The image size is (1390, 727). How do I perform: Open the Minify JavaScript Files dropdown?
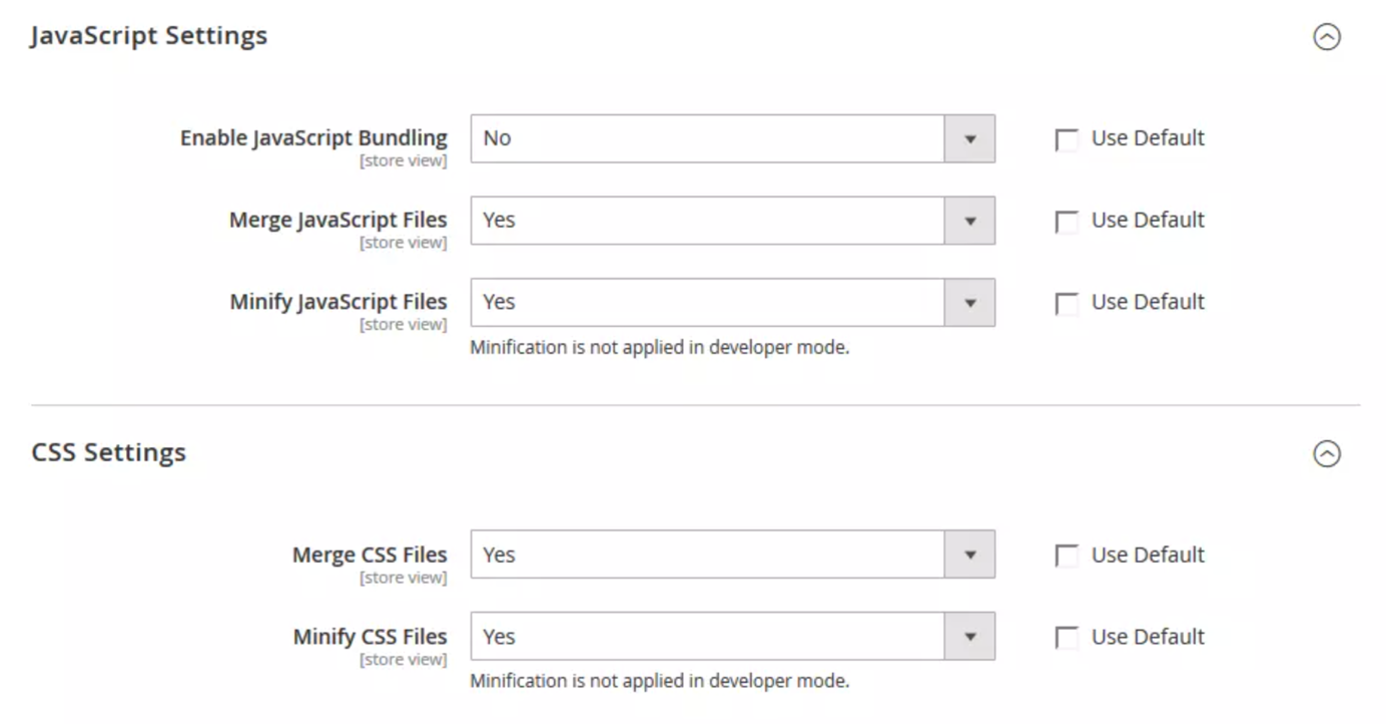[700, 302]
